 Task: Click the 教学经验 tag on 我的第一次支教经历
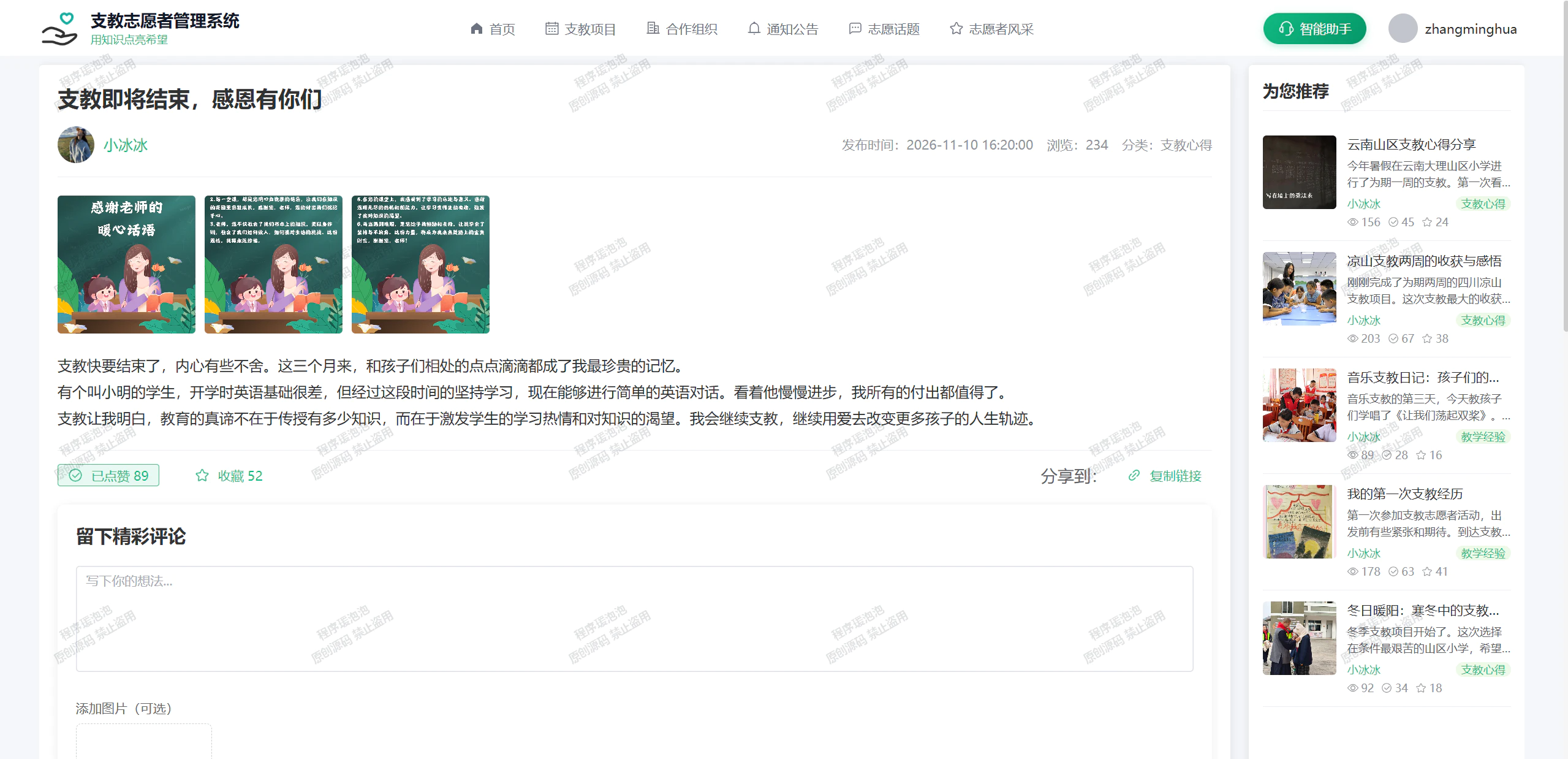(1483, 553)
